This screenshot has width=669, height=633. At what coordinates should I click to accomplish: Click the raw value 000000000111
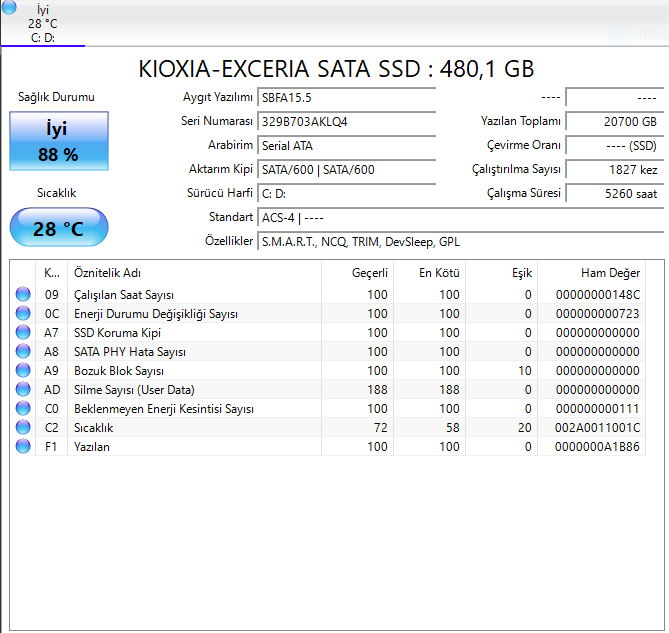[x=597, y=409]
